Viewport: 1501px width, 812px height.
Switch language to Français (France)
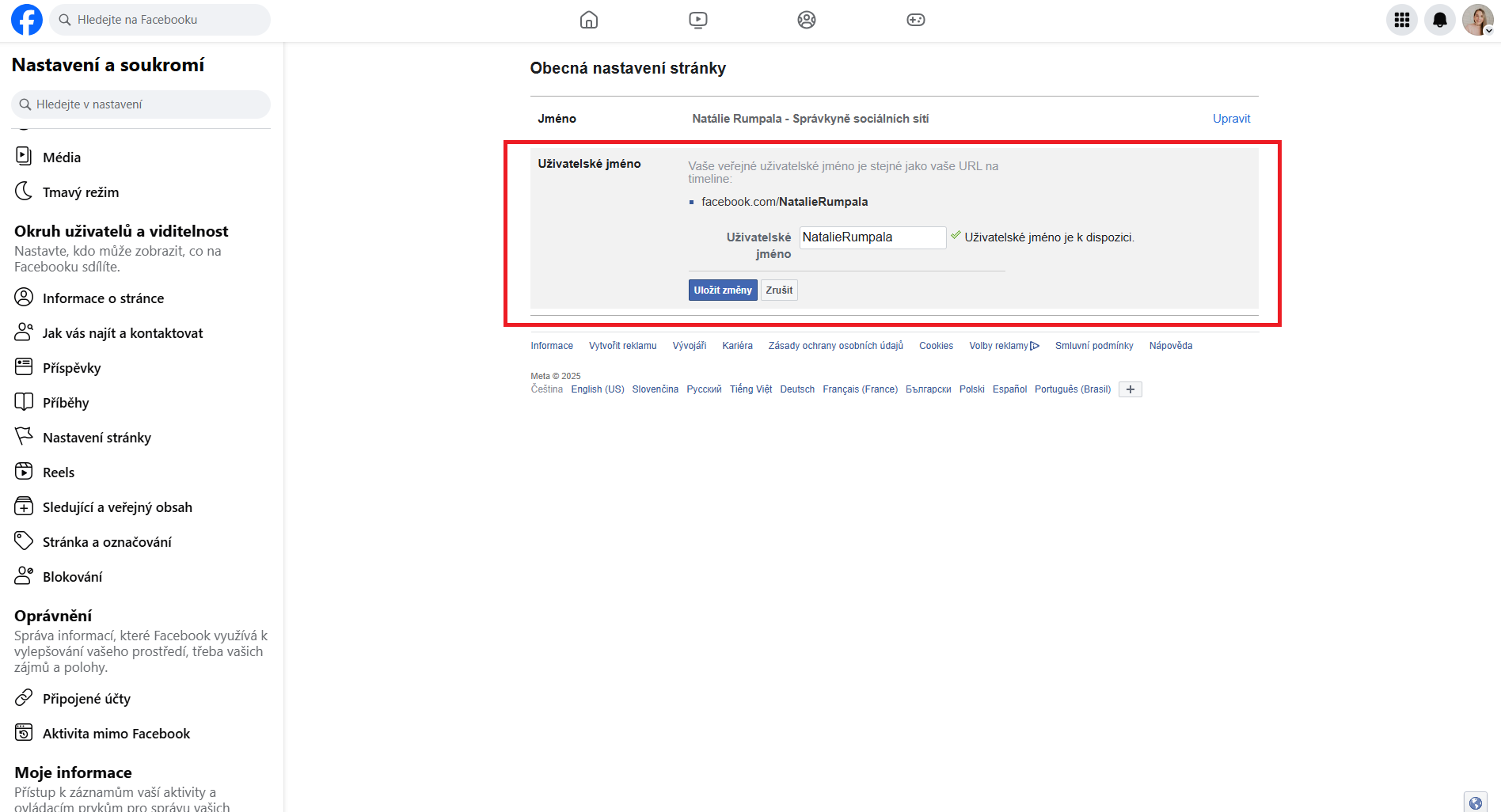coord(861,389)
